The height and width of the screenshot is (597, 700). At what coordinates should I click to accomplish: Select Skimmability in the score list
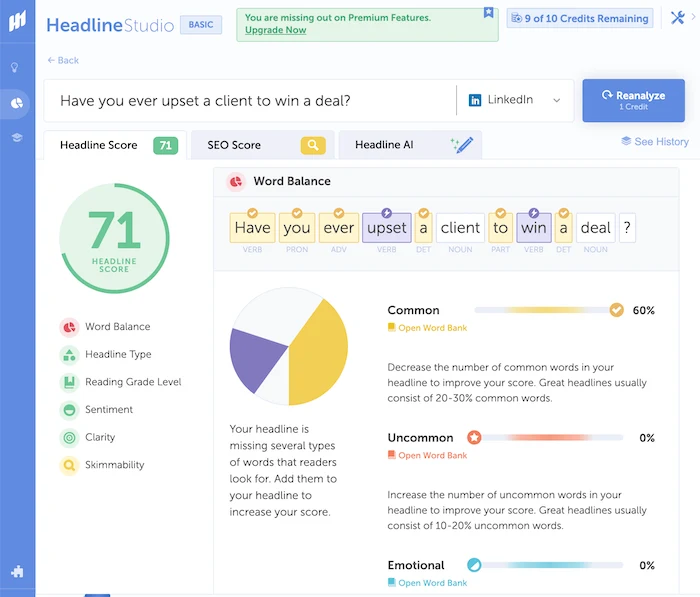114,464
